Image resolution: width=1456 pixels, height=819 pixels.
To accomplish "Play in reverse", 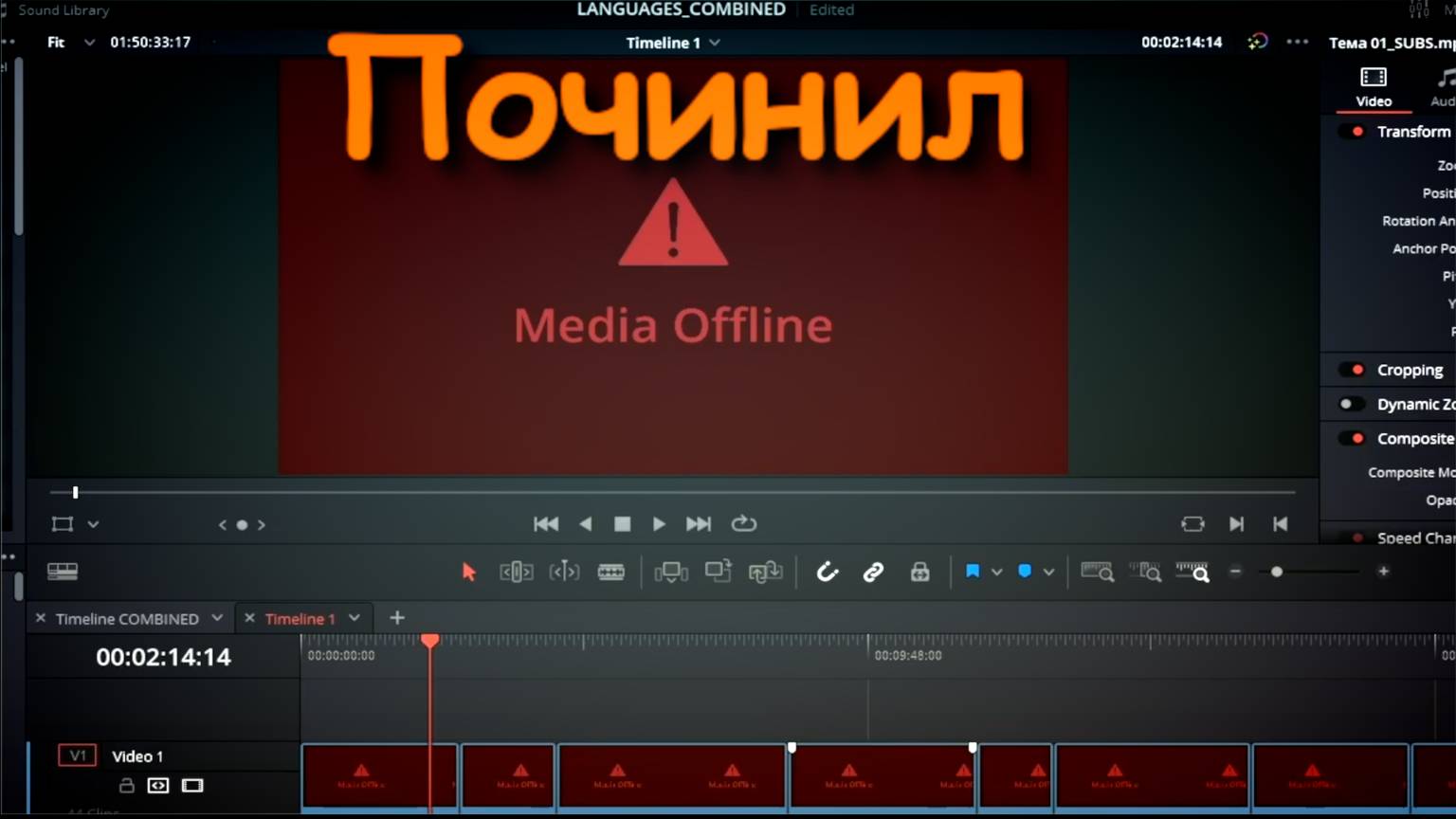I will (x=586, y=524).
